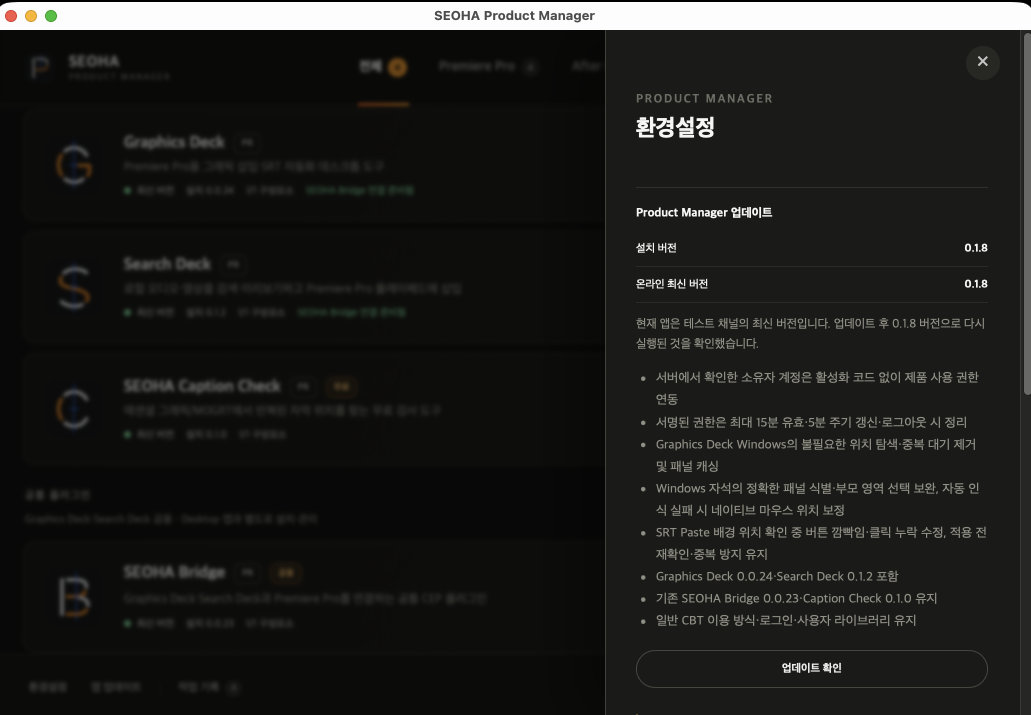Click the 0.1.8 value beside 설치 버전
1031x715 pixels.
976,248
